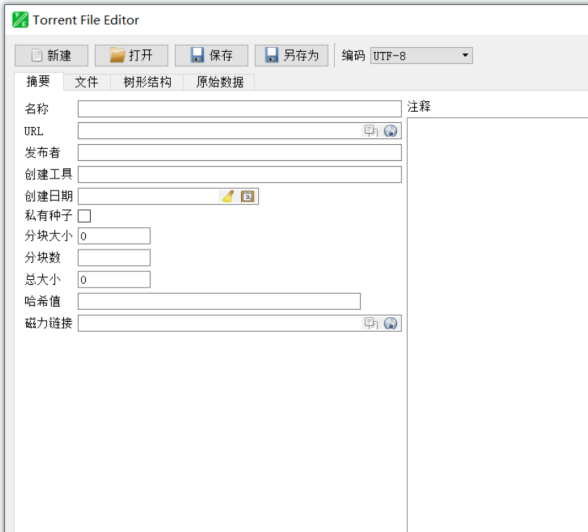Click inside the 注释 comment text area
588x532 pixels.
[497, 325]
